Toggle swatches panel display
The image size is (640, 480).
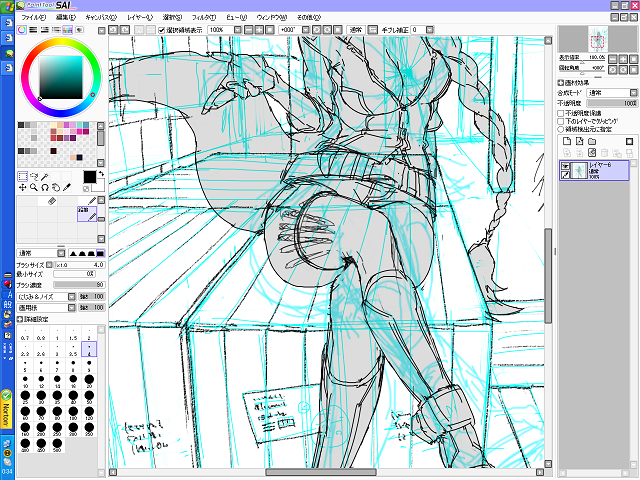click(x=67, y=30)
